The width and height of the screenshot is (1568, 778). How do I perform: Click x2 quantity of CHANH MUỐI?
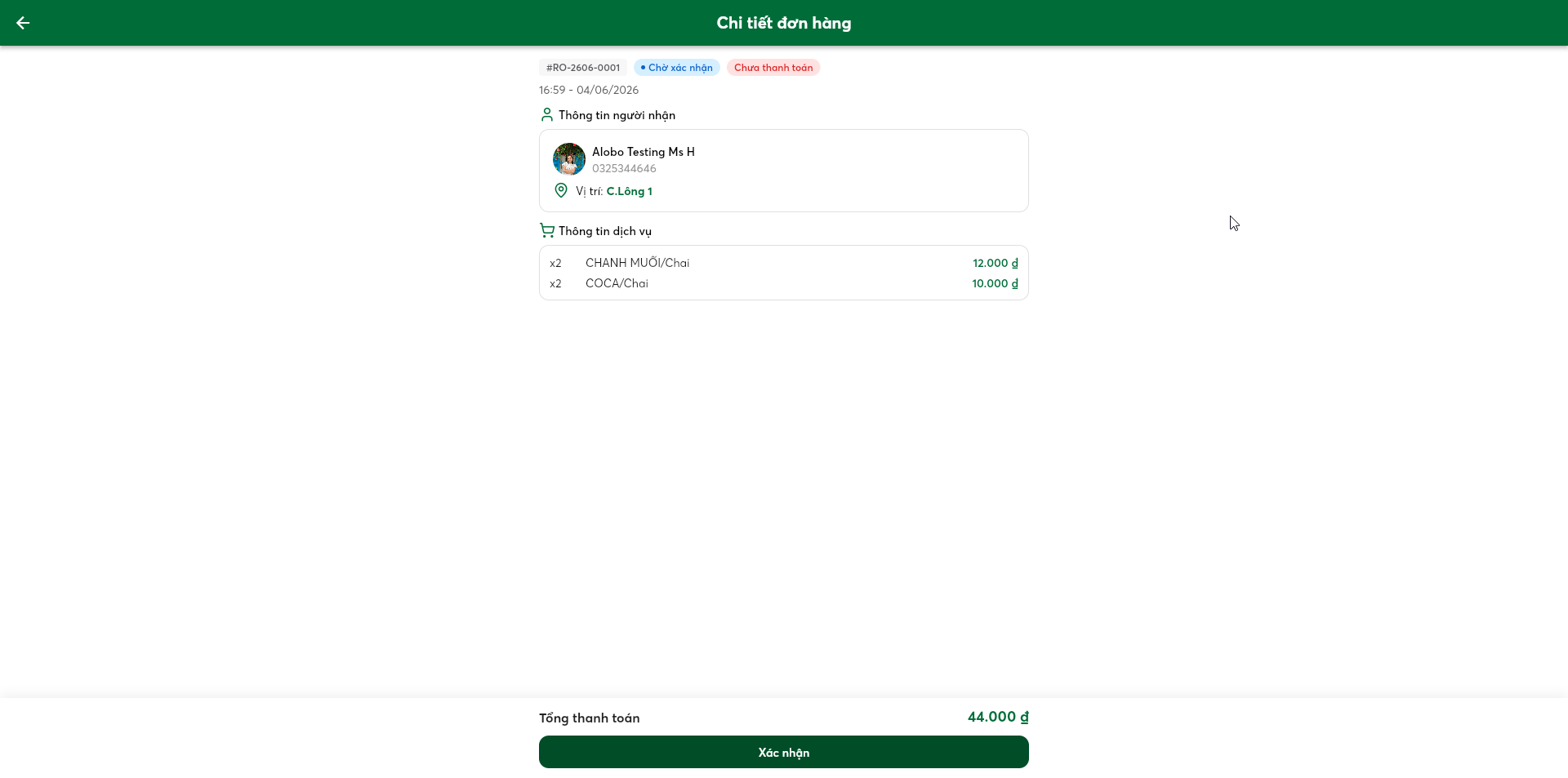point(555,263)
